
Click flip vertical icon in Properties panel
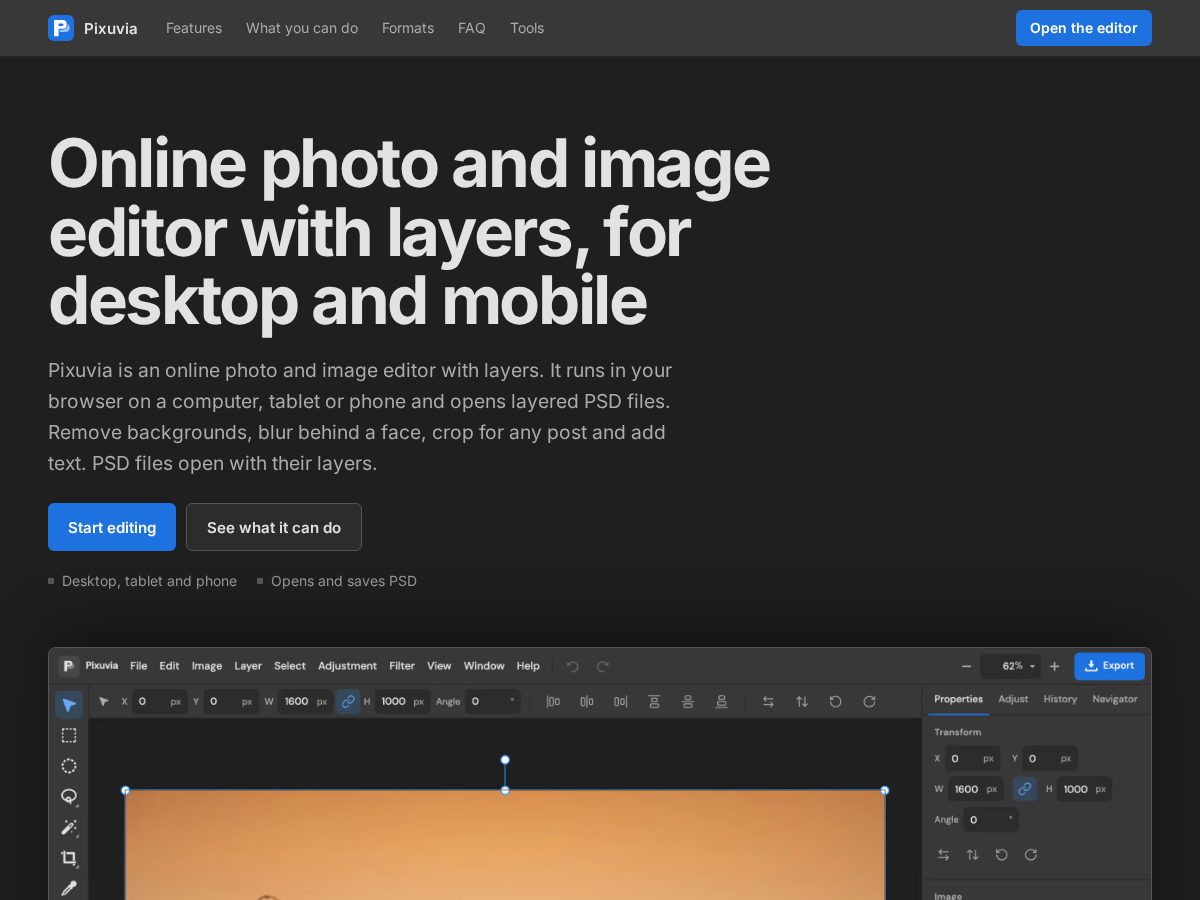pyautogui.click(x=972, y=854)
